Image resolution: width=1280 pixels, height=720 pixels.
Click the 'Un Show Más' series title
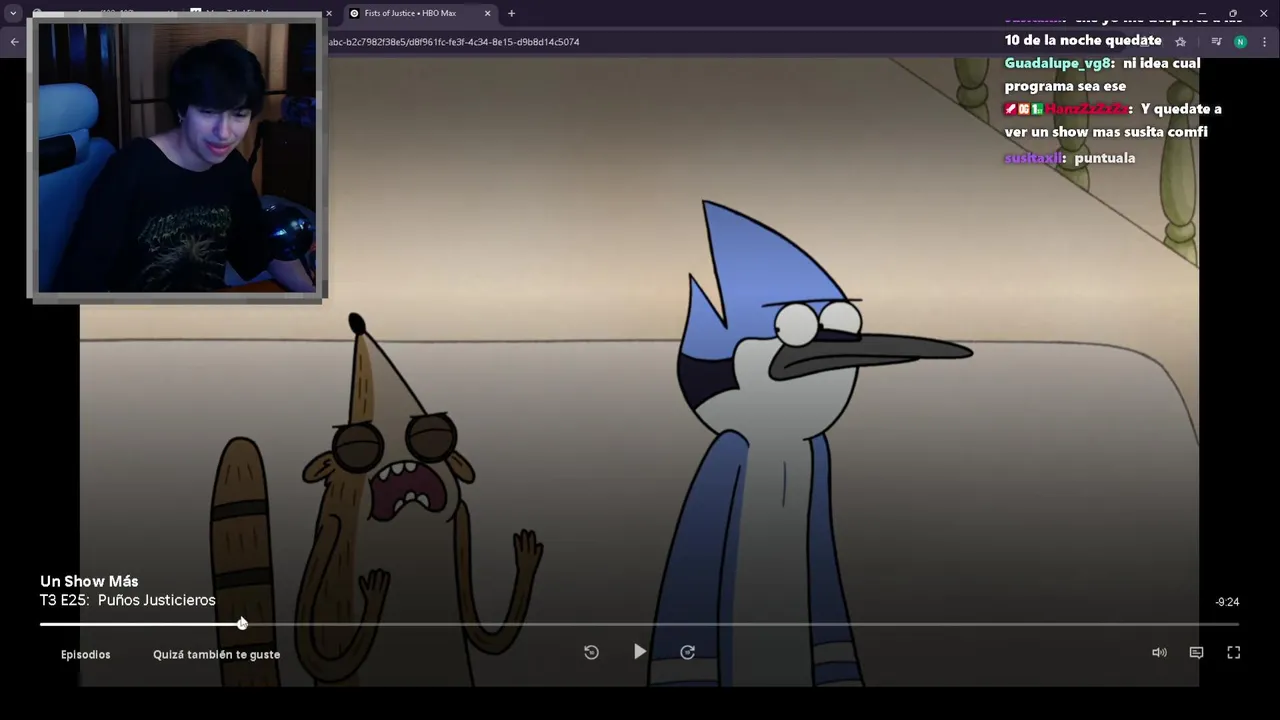89,581
